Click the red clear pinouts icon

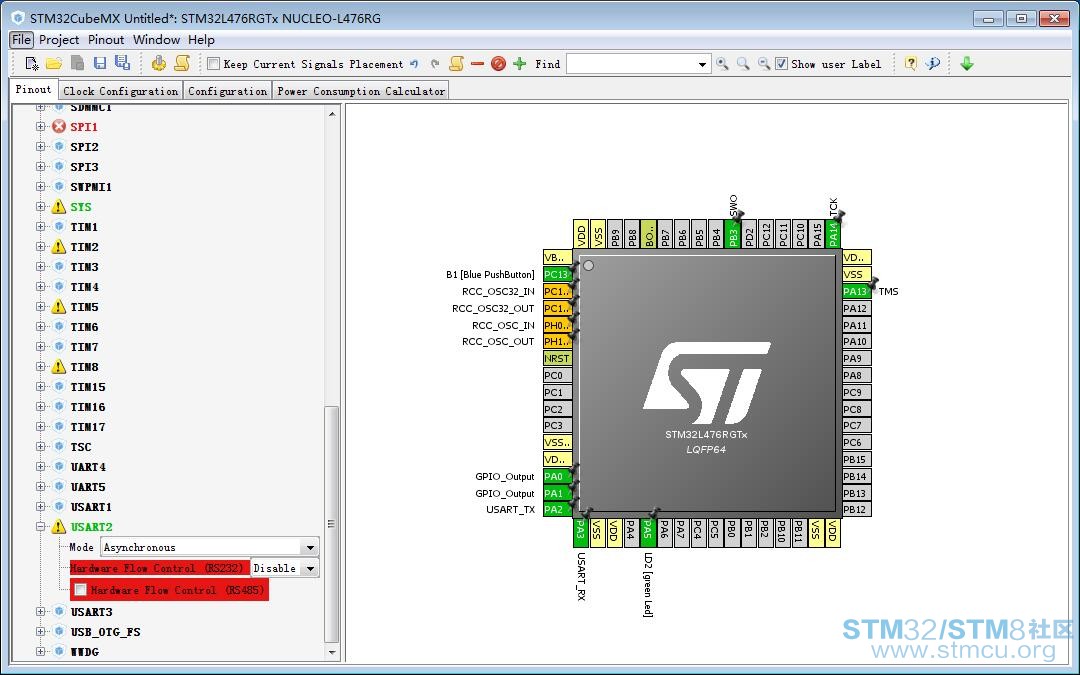(x=499, y=64)
